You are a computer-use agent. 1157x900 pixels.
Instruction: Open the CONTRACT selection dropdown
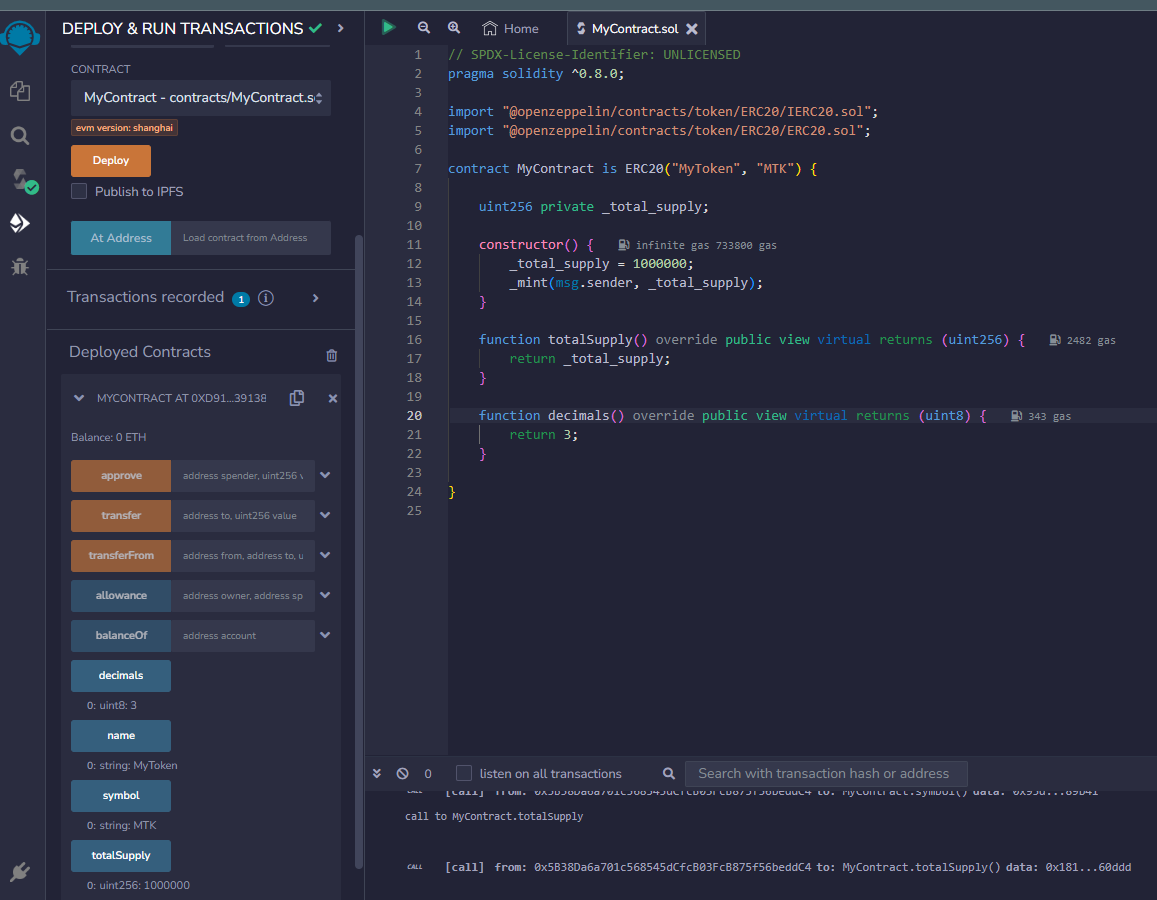pyautogui.click(x=201, y=97)
